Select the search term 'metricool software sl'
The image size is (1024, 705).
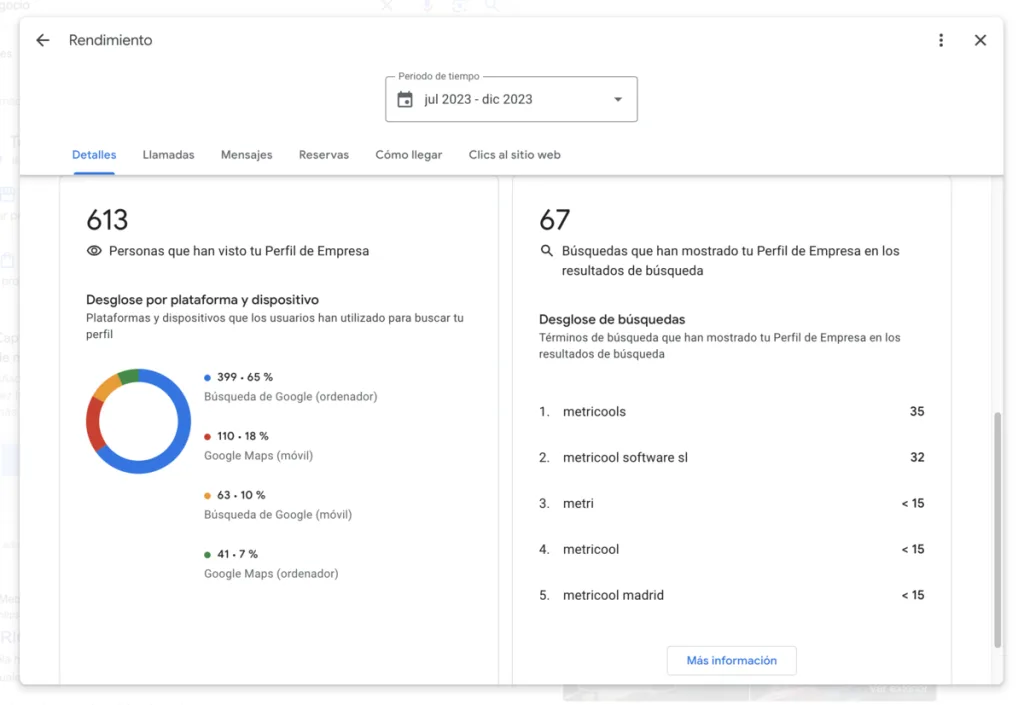(x=625, y=458)
